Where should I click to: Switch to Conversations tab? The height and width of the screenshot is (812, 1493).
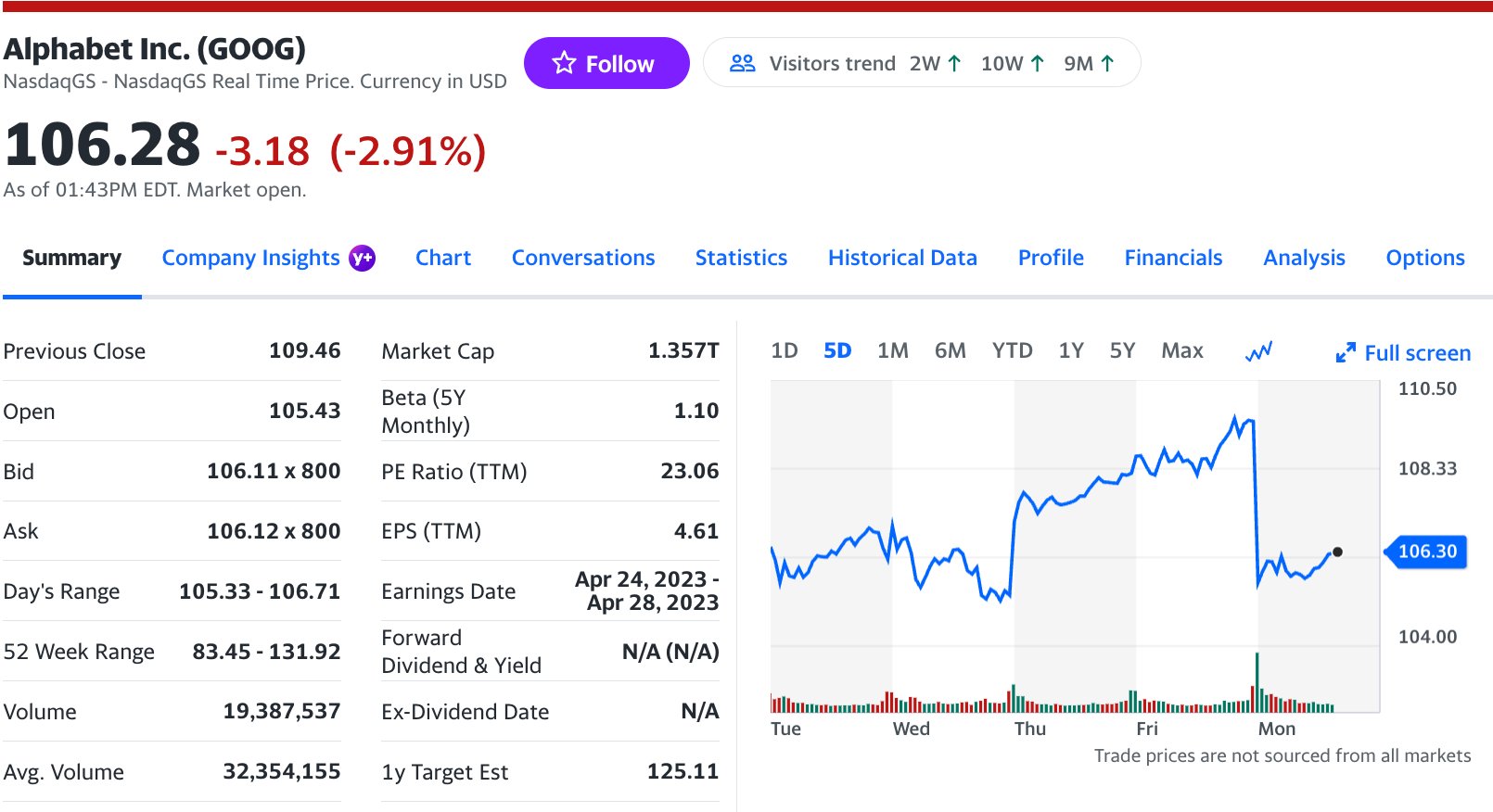click(x=583, y=258)
